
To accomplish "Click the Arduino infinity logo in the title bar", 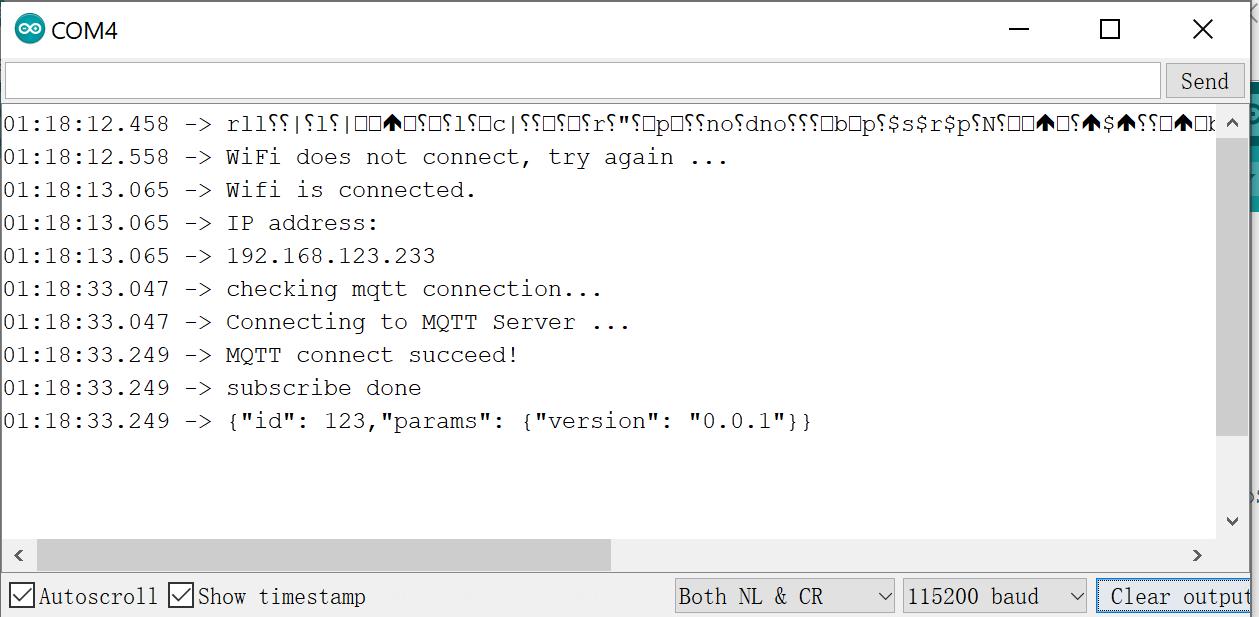I will [x=28, y=29].
